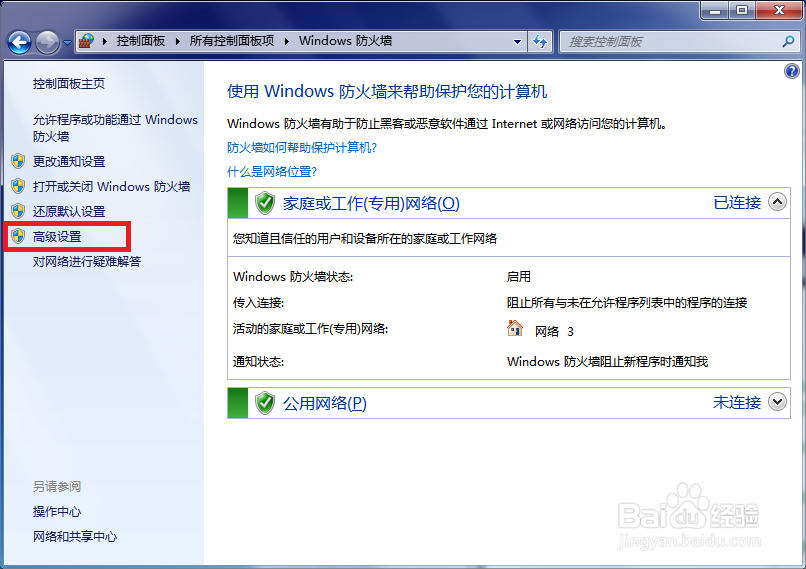Select Windows 防火墙 breadcrumb segment

pyautogui.click(x=345, y=41)
